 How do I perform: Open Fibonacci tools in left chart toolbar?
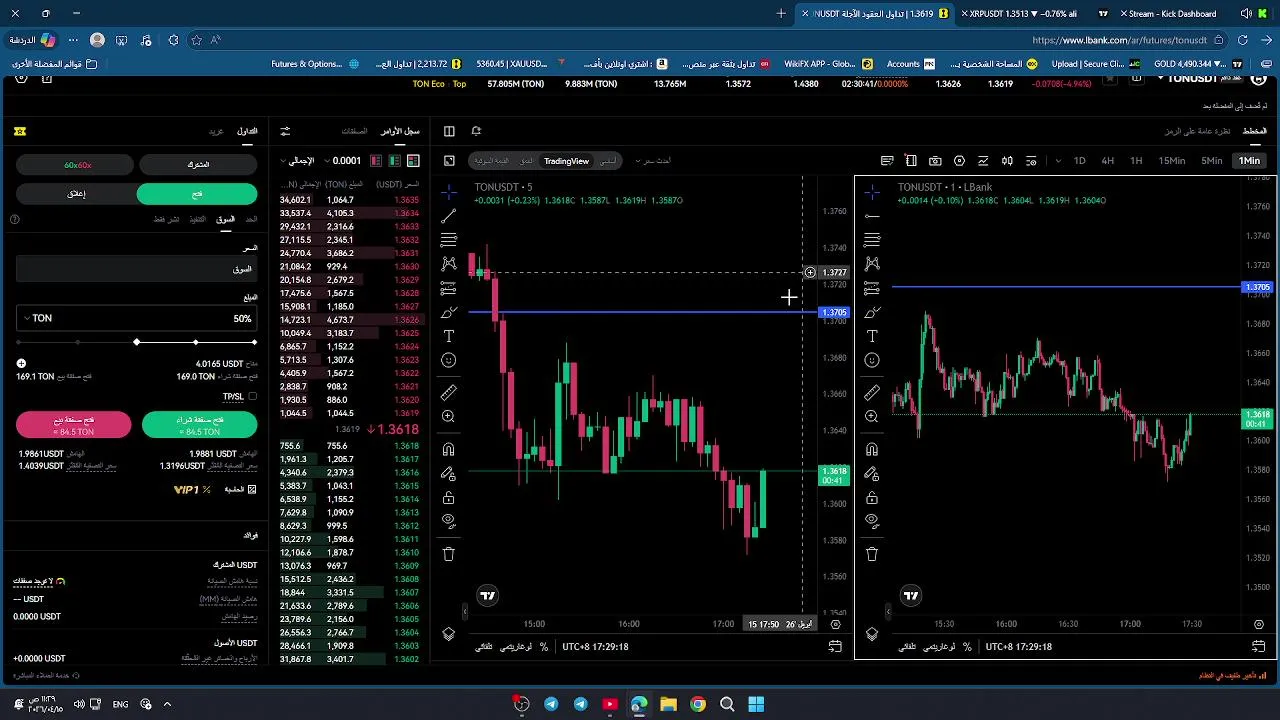[x=449, y=240]
